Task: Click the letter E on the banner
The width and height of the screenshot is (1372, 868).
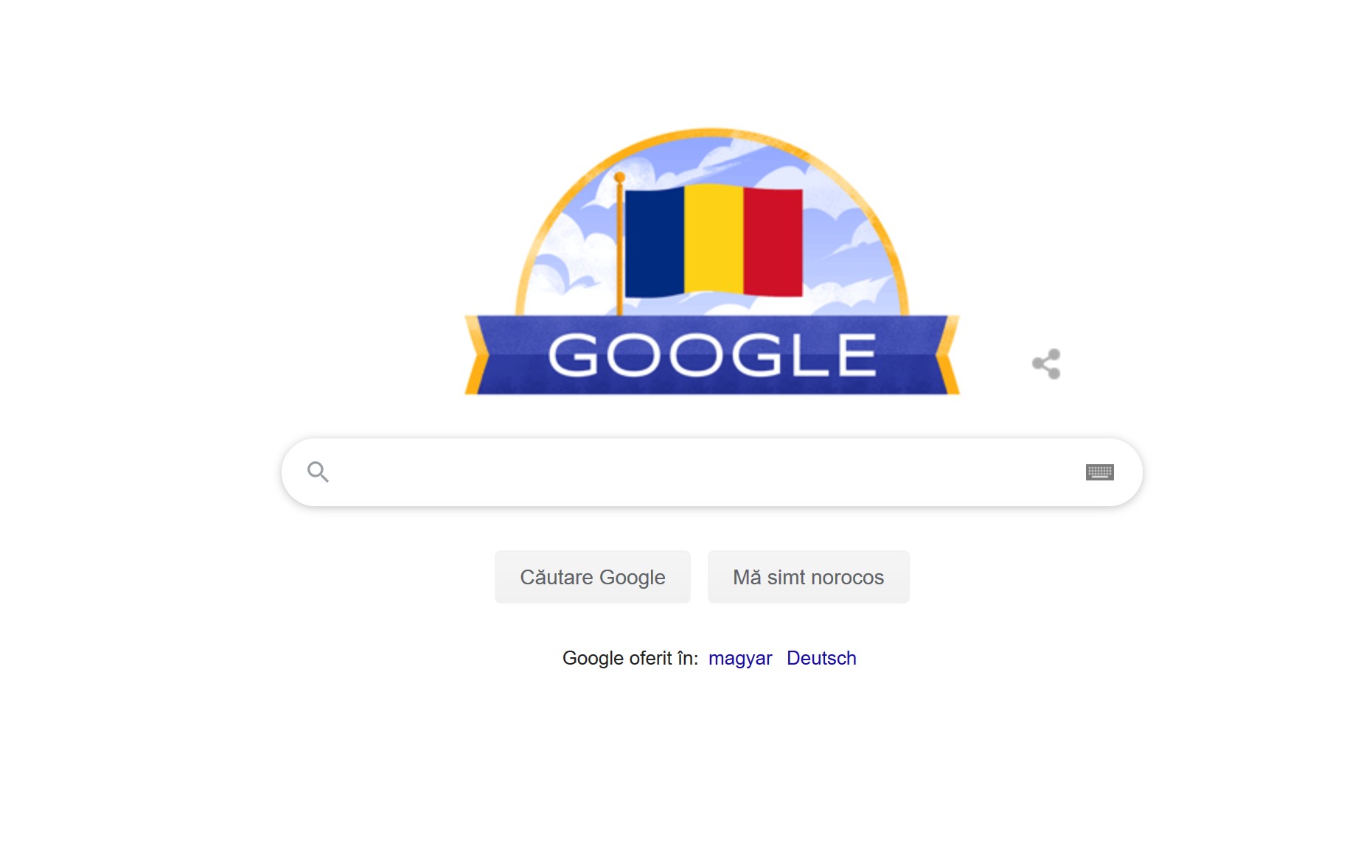Action: click(856, 355)
